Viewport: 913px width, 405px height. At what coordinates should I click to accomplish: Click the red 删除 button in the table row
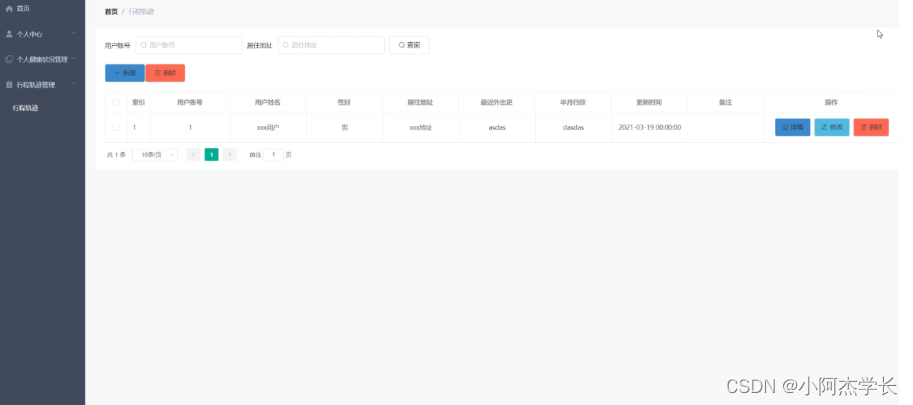click(871, 127)
